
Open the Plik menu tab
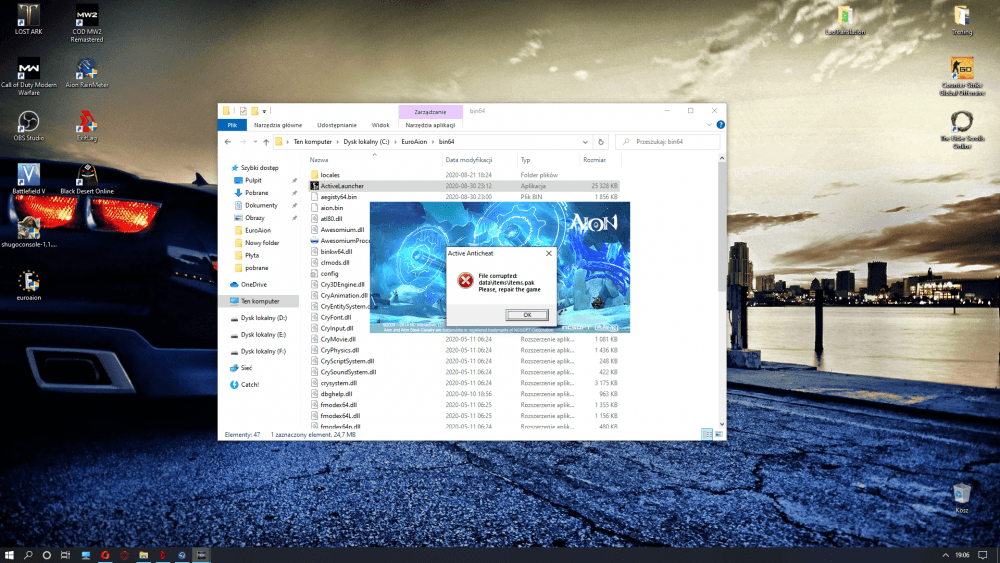point(232,125)
